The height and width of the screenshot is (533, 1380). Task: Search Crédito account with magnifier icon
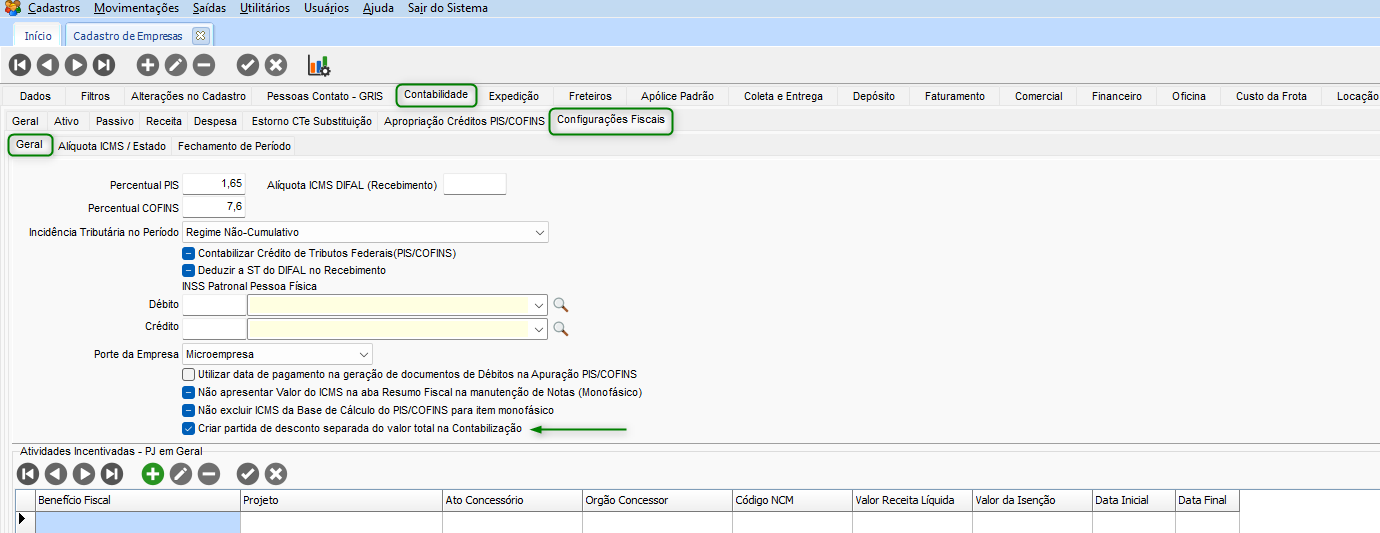[561, 328]
